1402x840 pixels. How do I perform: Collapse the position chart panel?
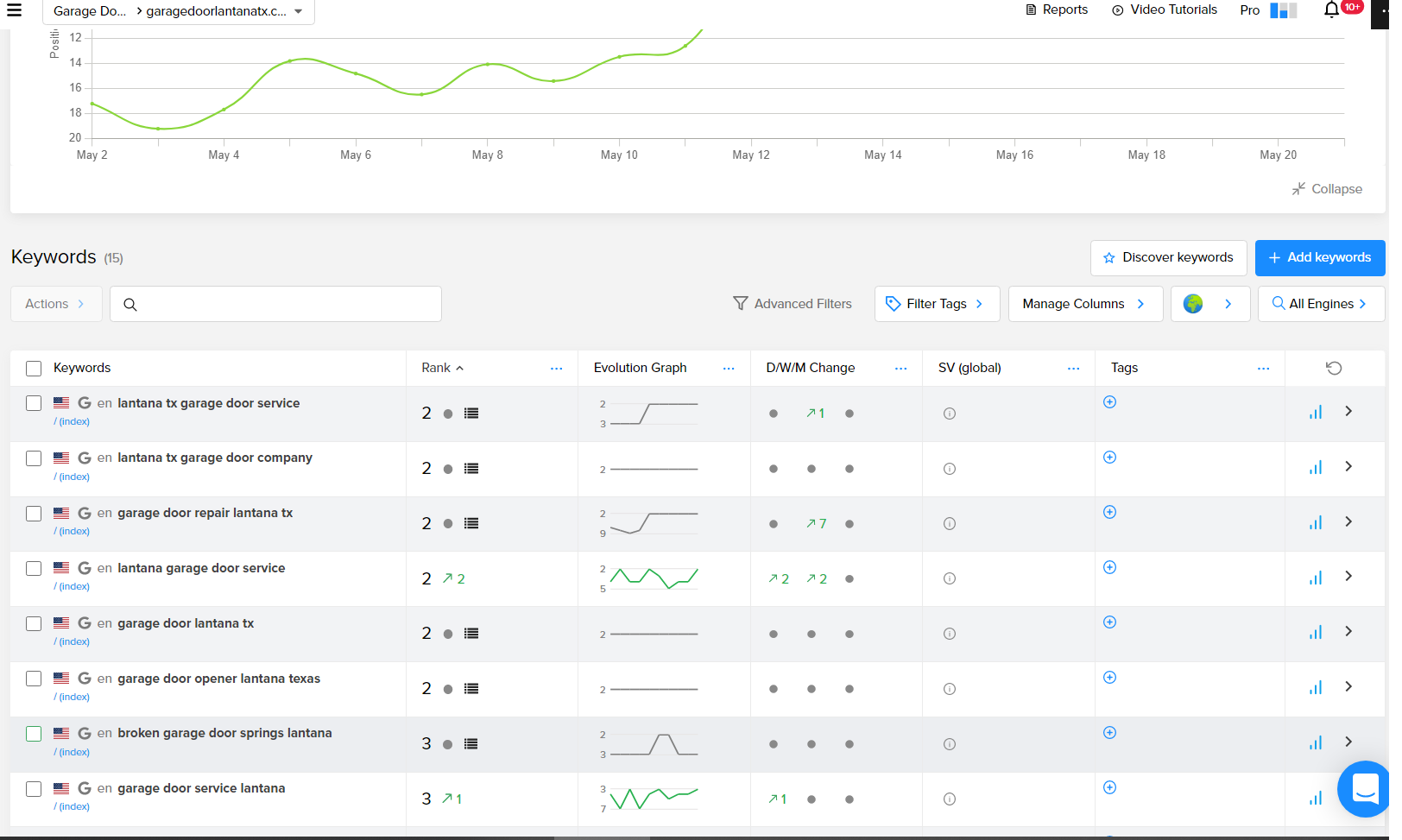point(1327,189)
